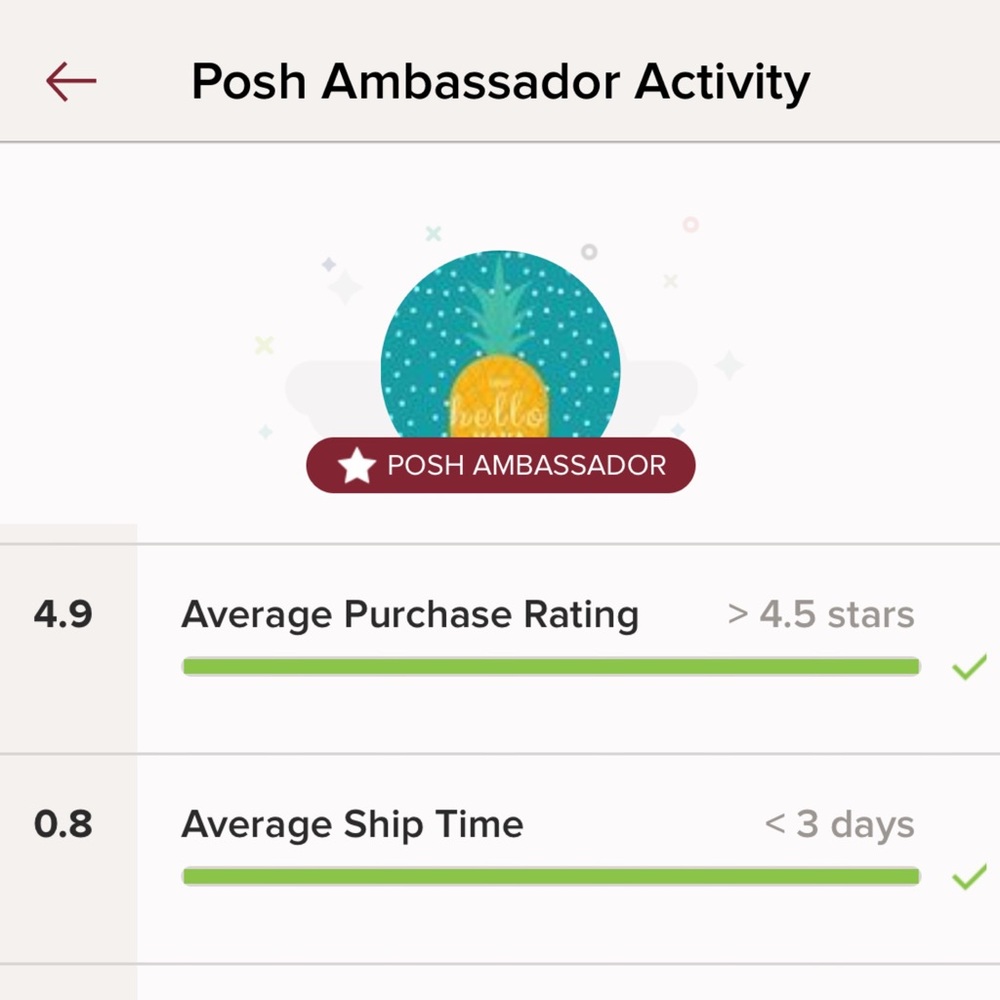Click the green checkmark for Average Purchase Rating
This screenshot has width=1000, height=1000.
[968, 666]
